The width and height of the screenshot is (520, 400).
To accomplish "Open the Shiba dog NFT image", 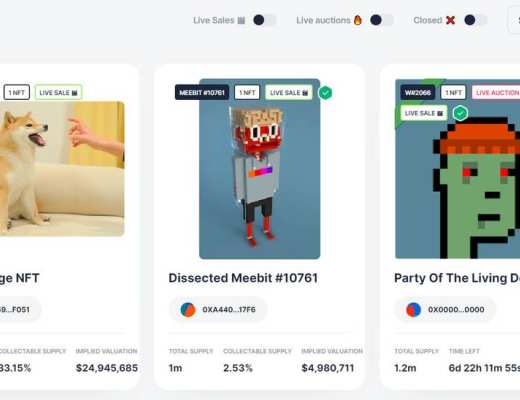I will point(62,169).
